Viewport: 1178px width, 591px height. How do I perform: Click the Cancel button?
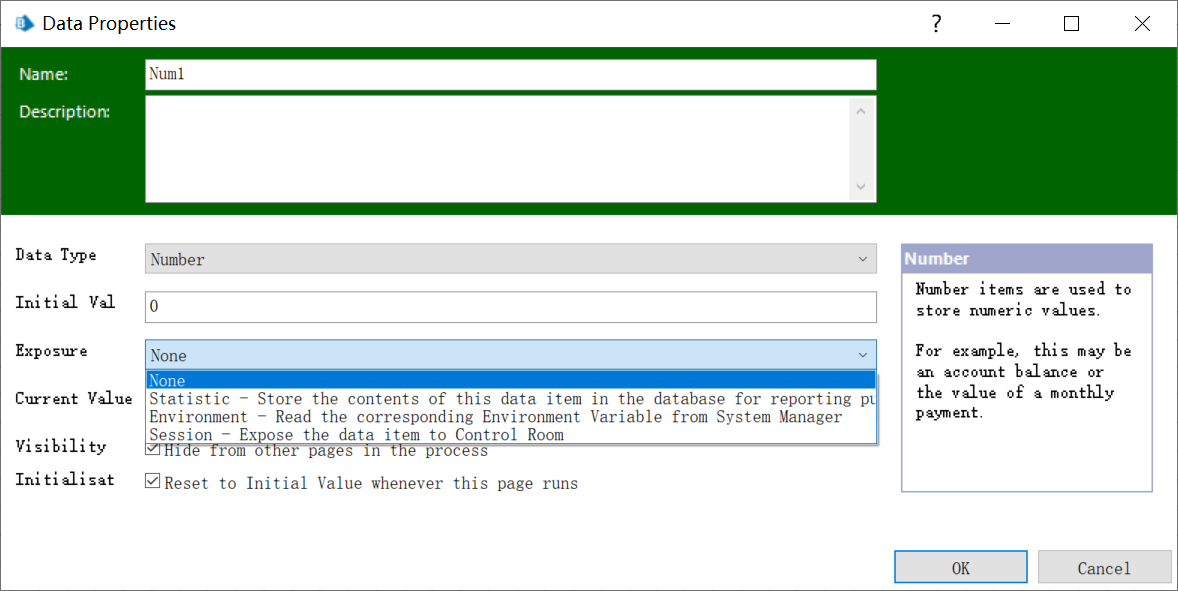click(x=1104, y=568)
